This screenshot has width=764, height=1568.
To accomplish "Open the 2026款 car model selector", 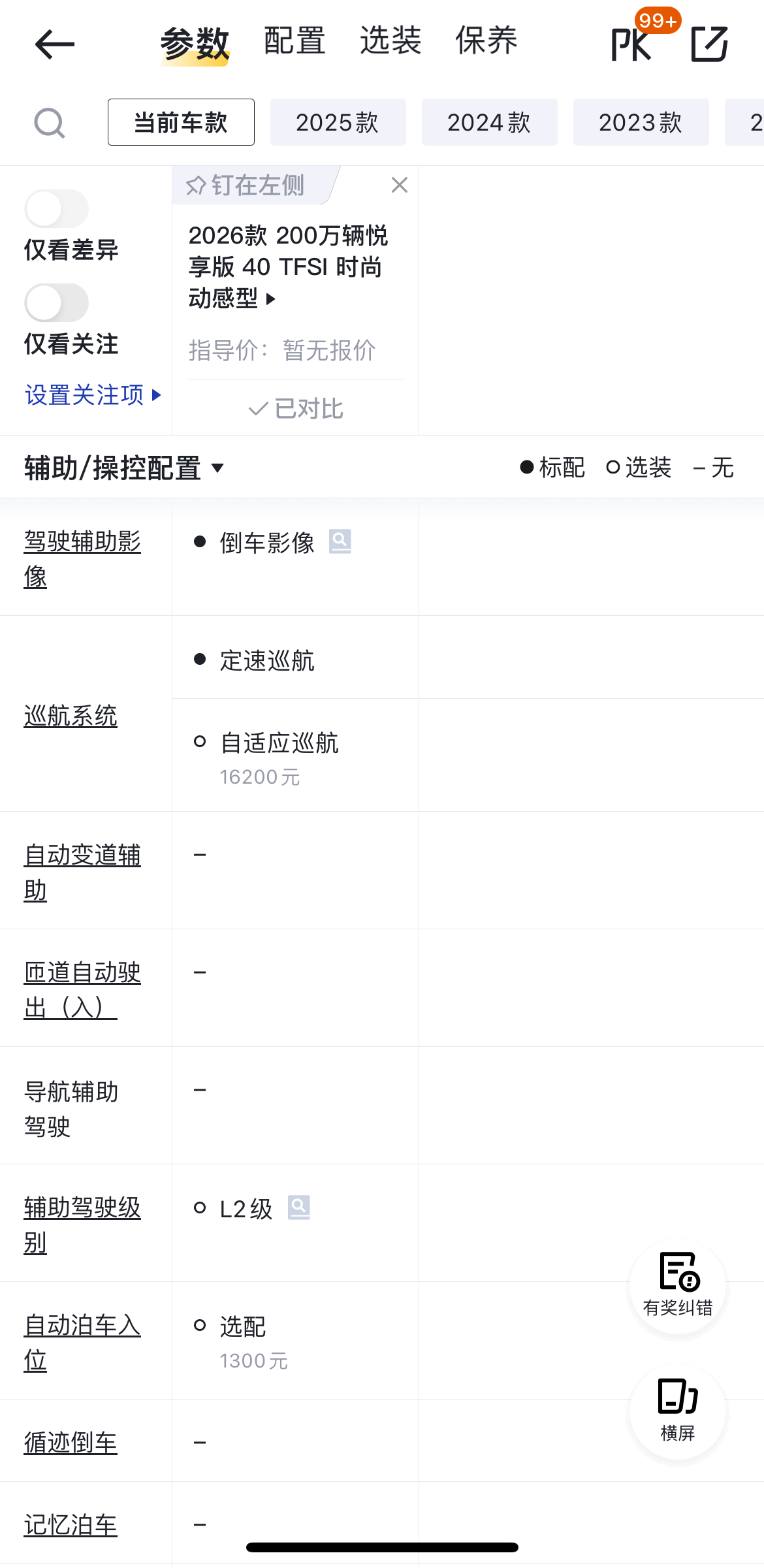I will pos(287,267).
